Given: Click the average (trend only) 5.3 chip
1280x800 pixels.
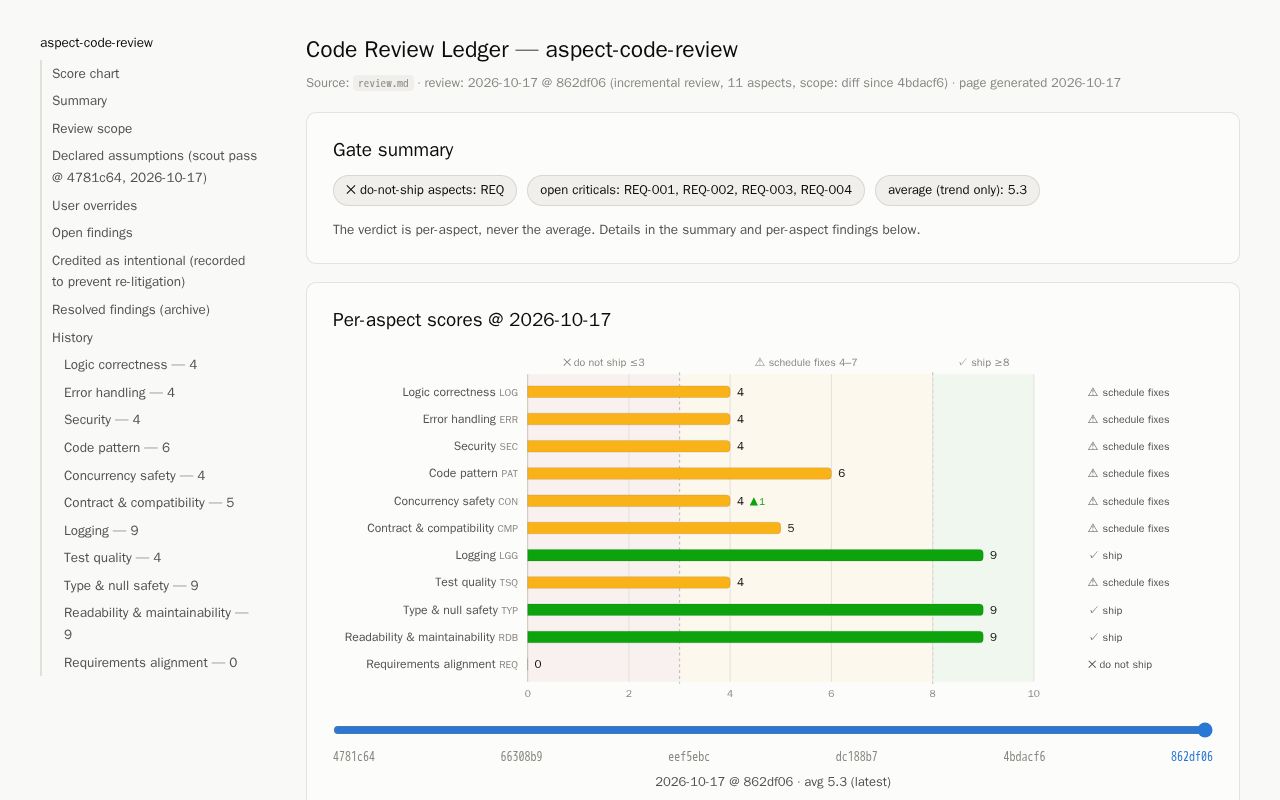Looking at the screenshot, I should (x=957, y=190).
